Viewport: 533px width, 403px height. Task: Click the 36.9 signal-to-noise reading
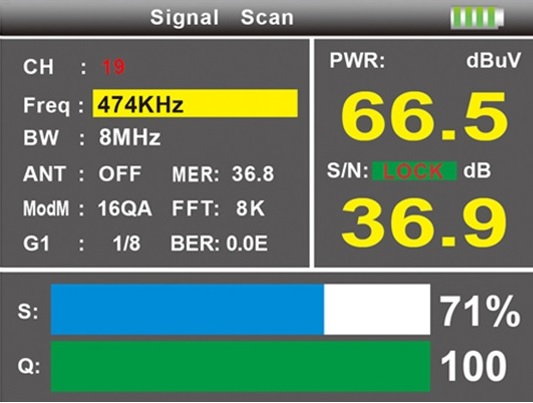424,224
